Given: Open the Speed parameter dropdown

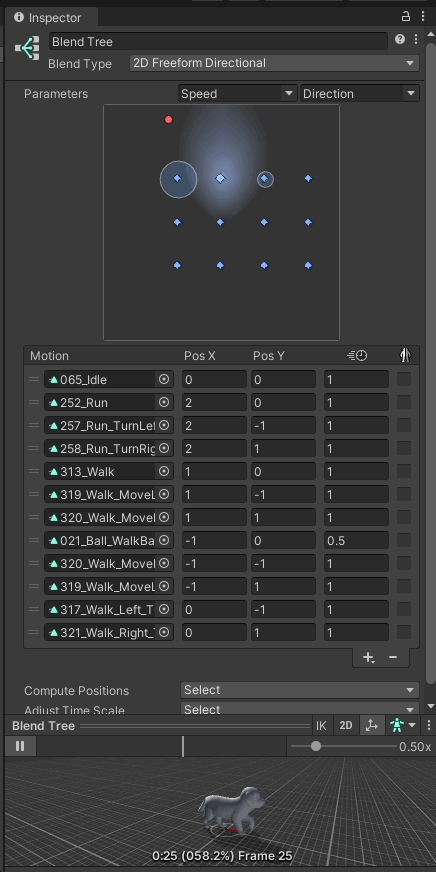Looking at the screenshot, I should [237, 93].
